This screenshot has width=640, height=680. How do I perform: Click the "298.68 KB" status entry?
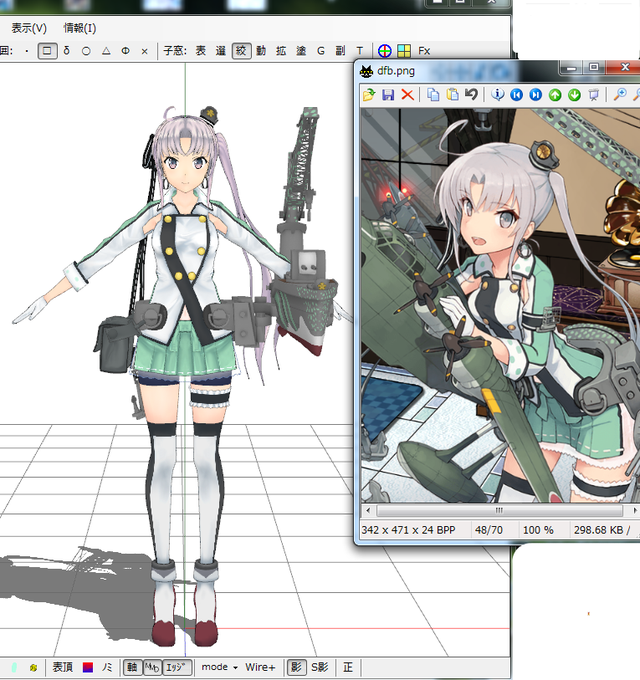[599, 530]
